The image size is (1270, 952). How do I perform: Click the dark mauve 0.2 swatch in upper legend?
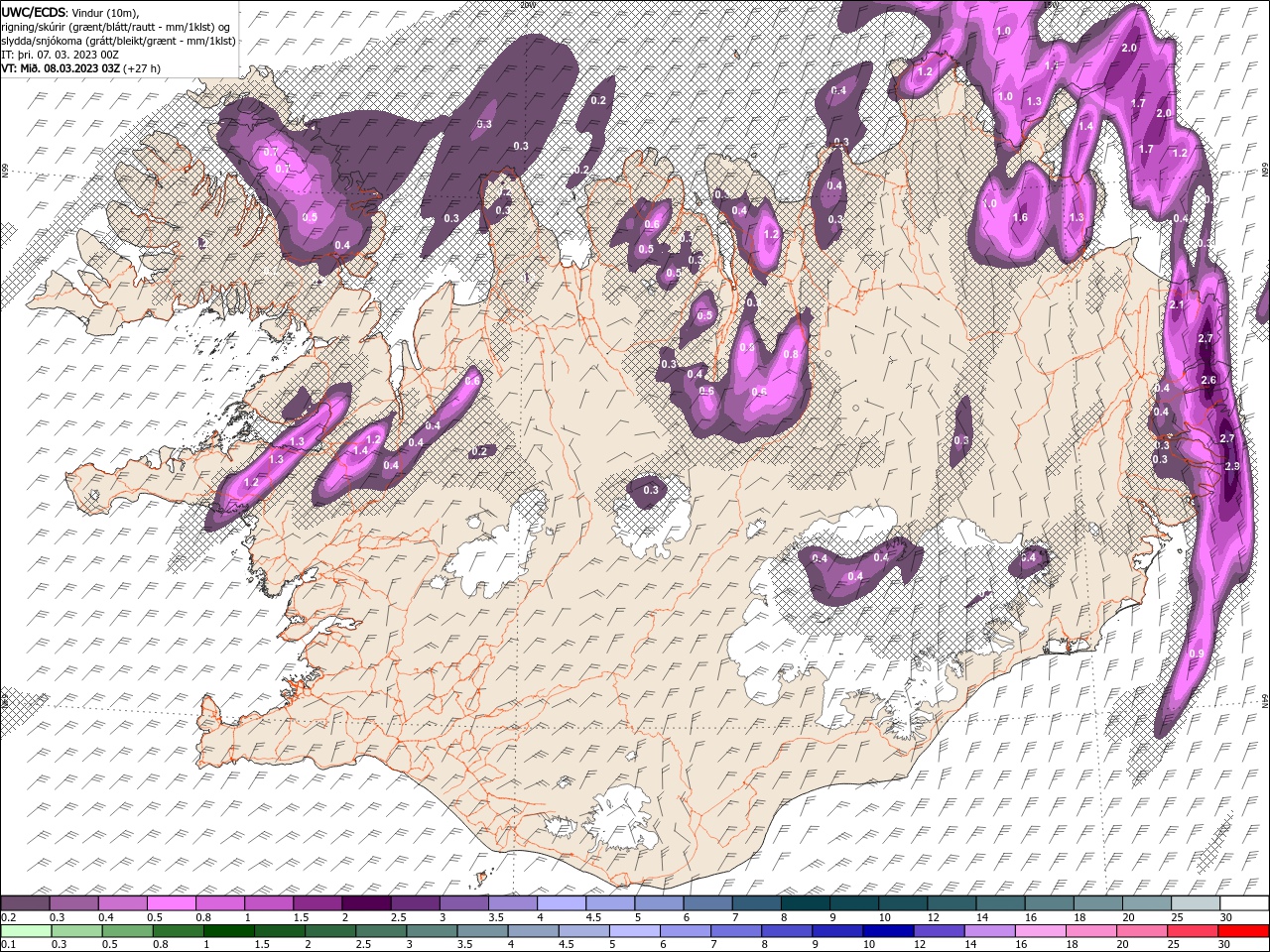25,903
